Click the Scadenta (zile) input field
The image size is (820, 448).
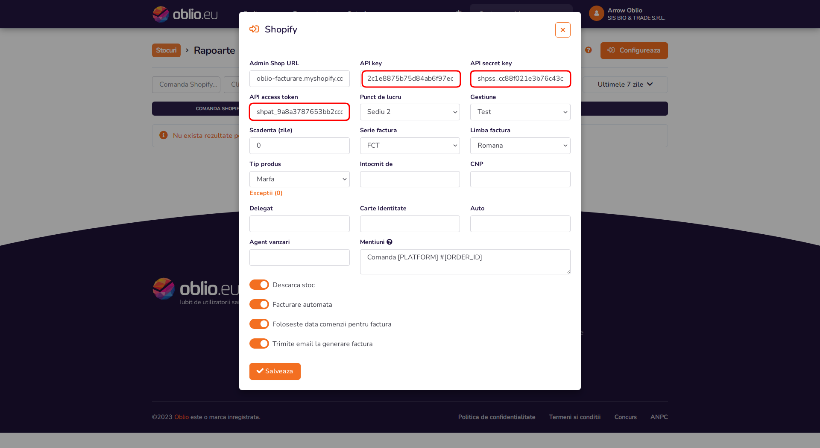[299, 145]
